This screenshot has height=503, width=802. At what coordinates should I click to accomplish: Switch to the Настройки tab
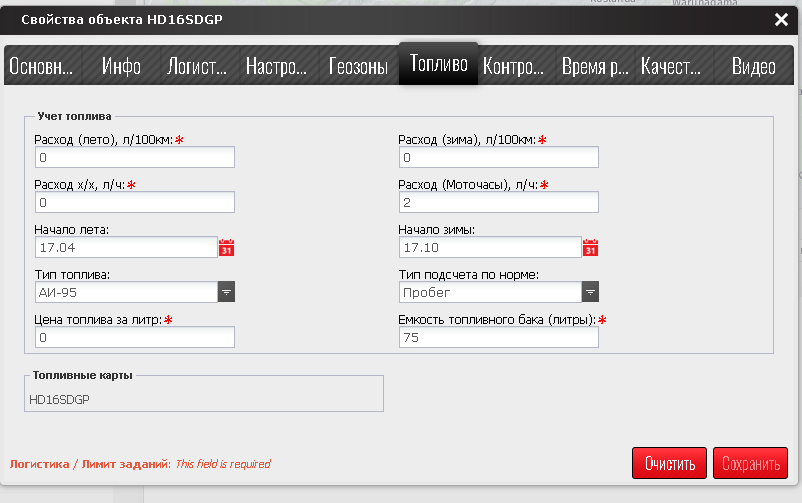tap(277, 67)
